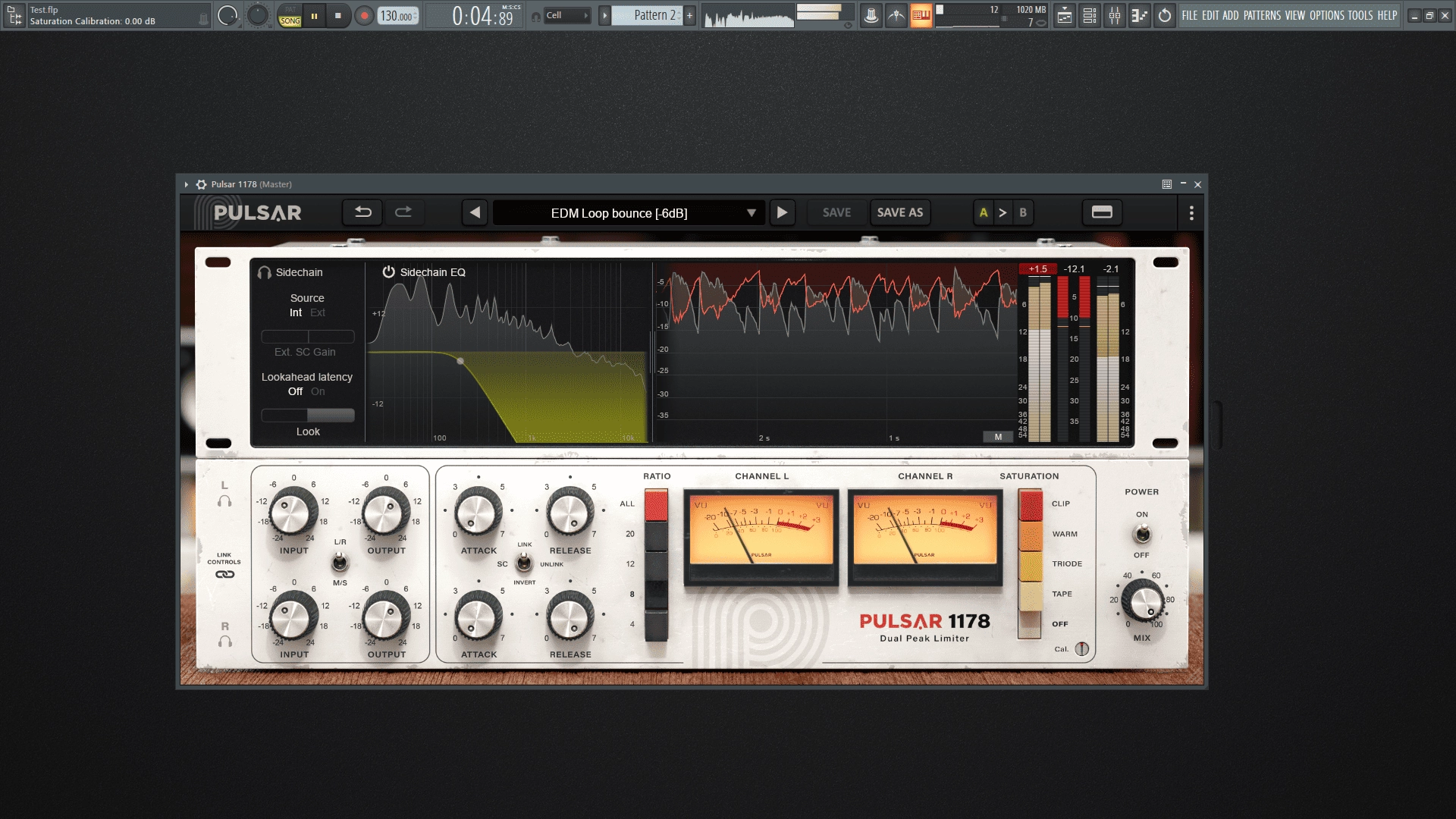1456x819 pixels.
Task: Open the OPTIONS menu
Action: tap(1327, 15)
